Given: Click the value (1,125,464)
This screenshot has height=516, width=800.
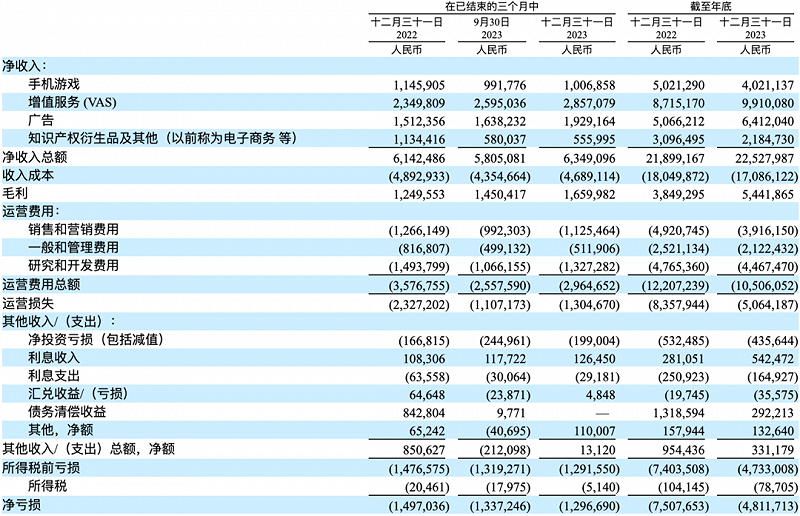Looking at the screenshot, I should (589, 231).
